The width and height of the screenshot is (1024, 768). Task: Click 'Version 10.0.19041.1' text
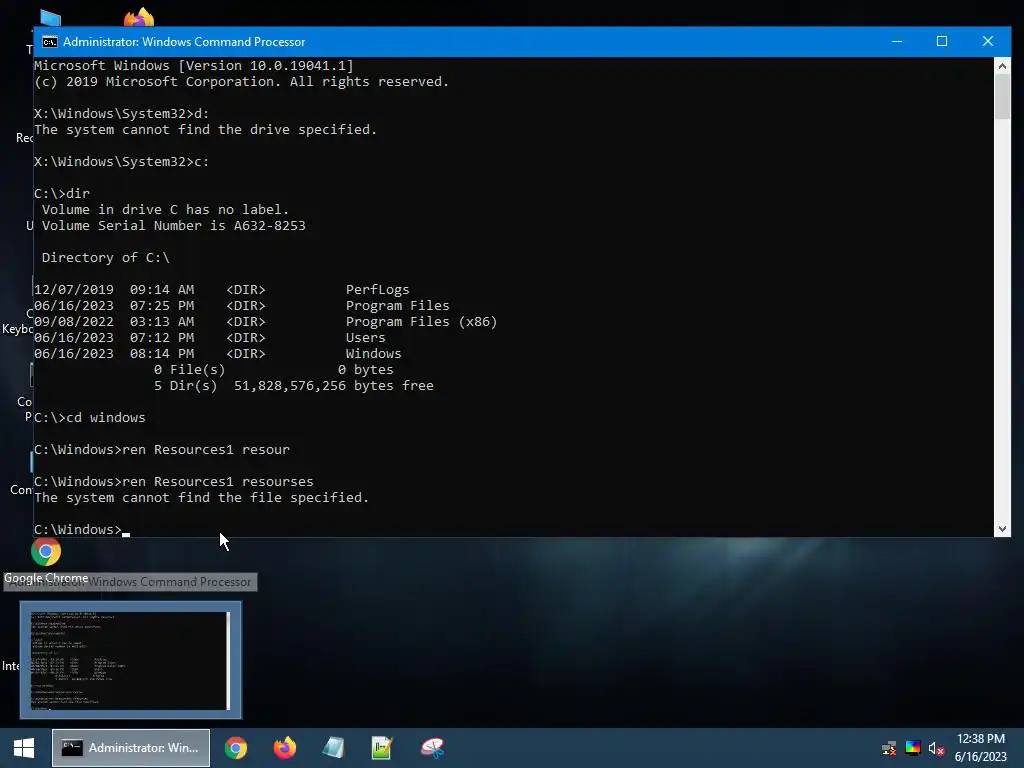click(x=266, y=65)
